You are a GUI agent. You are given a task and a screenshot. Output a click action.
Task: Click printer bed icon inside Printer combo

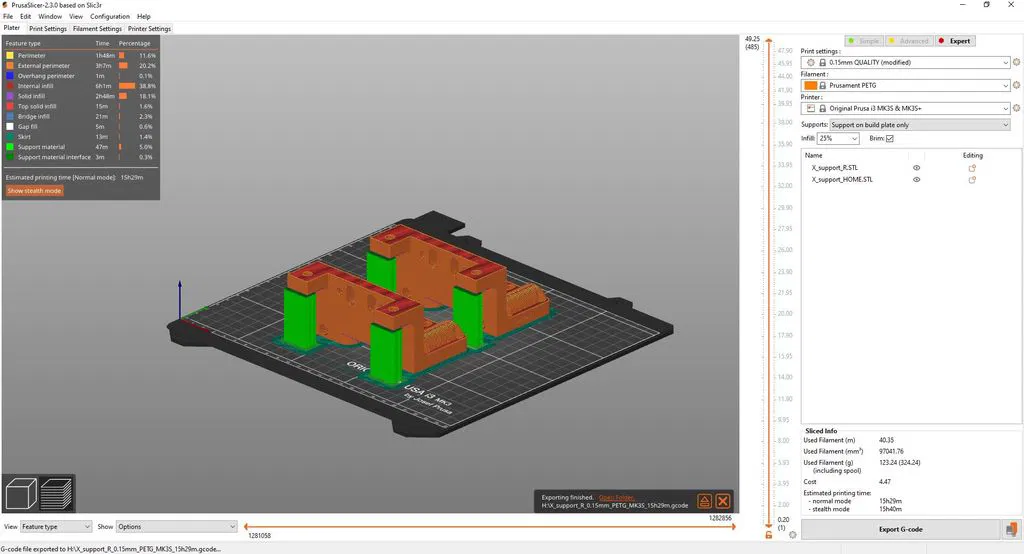click(810, 108)
